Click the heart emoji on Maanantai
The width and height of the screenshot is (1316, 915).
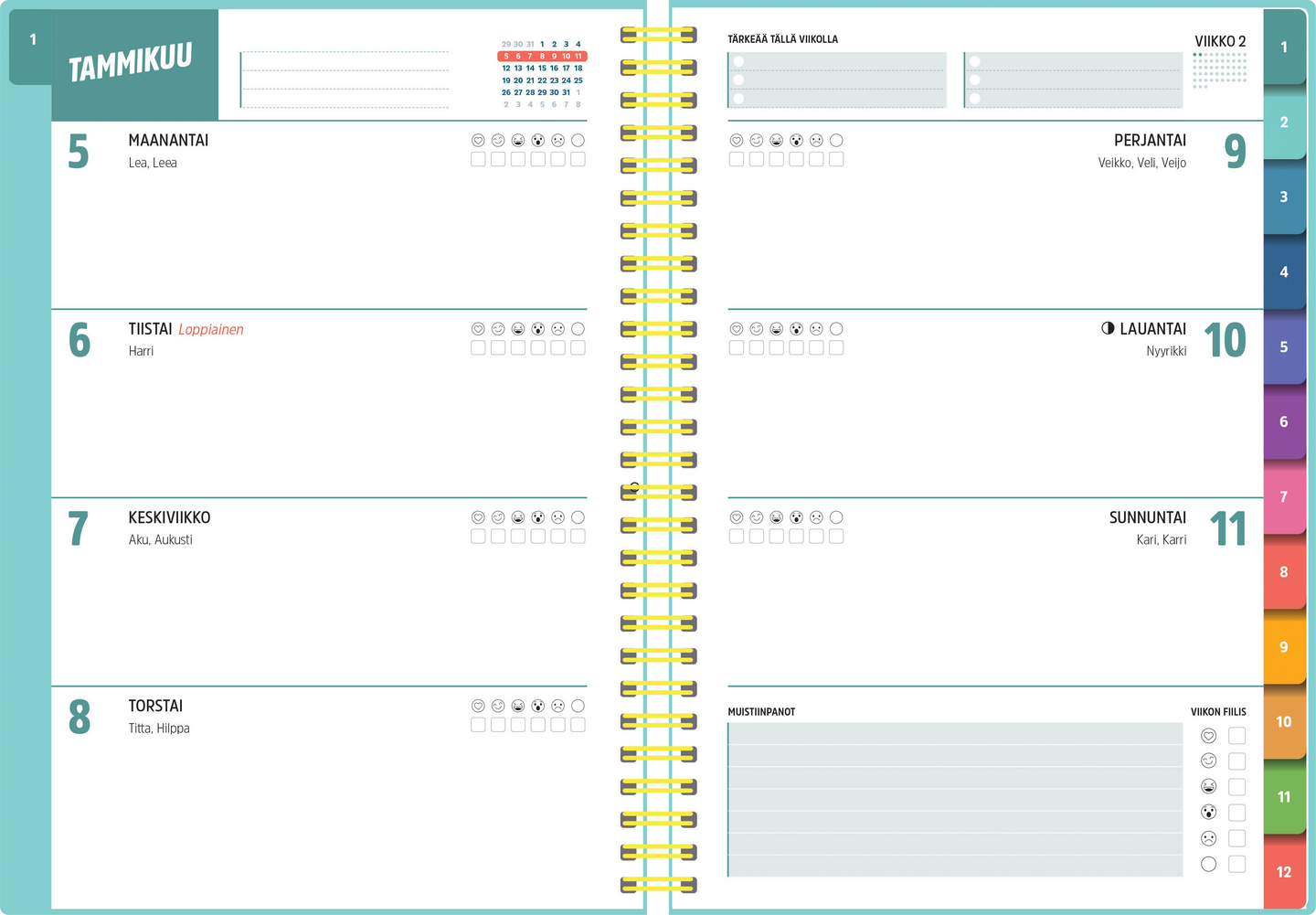coord(478,141)
